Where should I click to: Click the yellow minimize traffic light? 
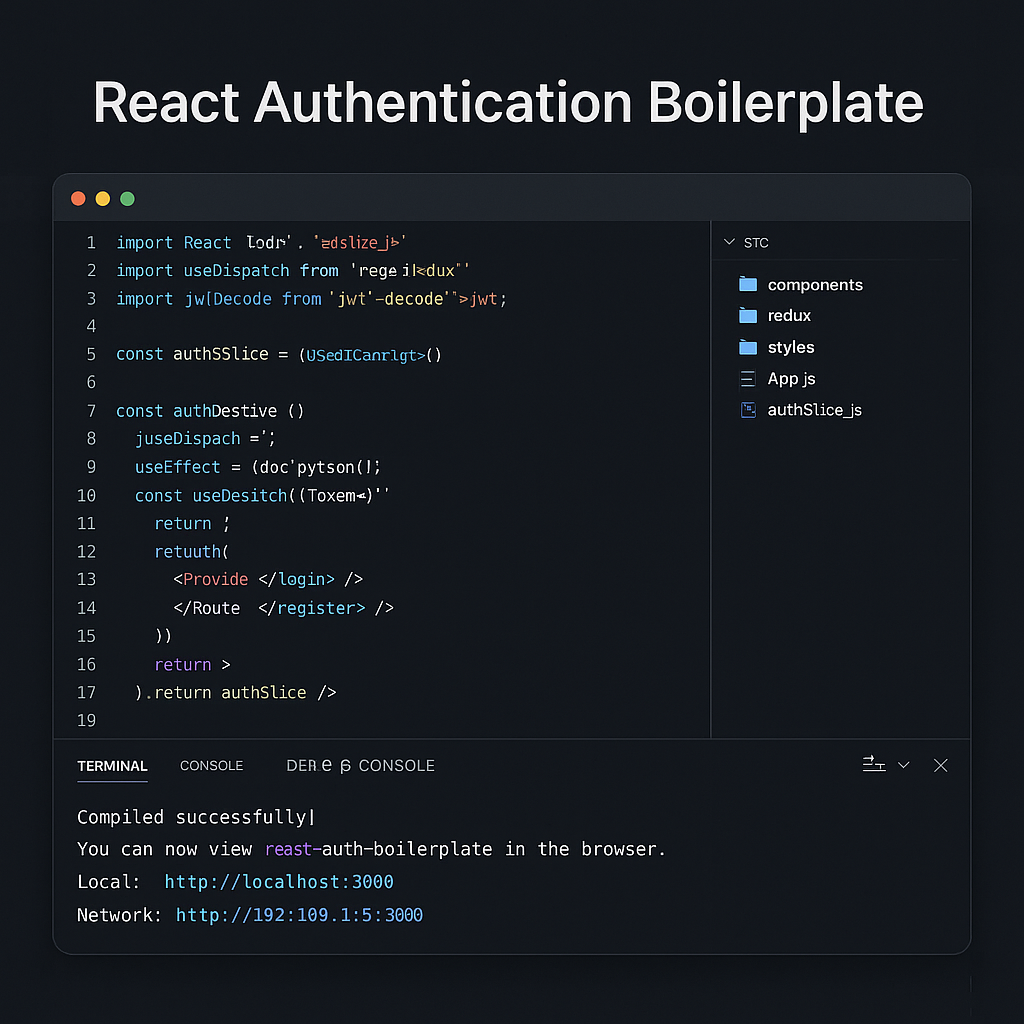click(102, 198)
